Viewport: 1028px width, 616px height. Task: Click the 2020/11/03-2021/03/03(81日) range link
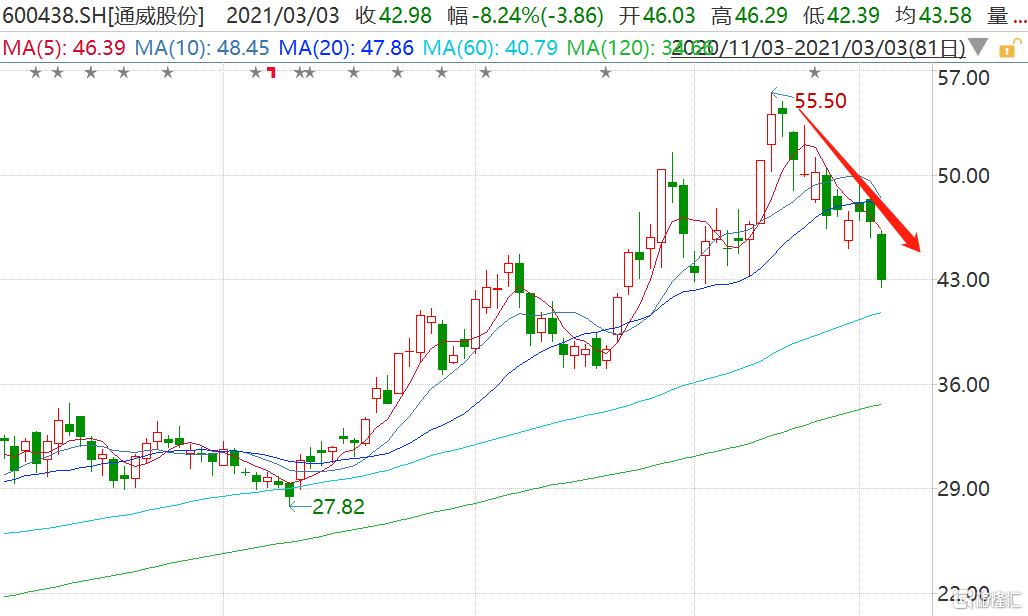(x=820, y=48)
